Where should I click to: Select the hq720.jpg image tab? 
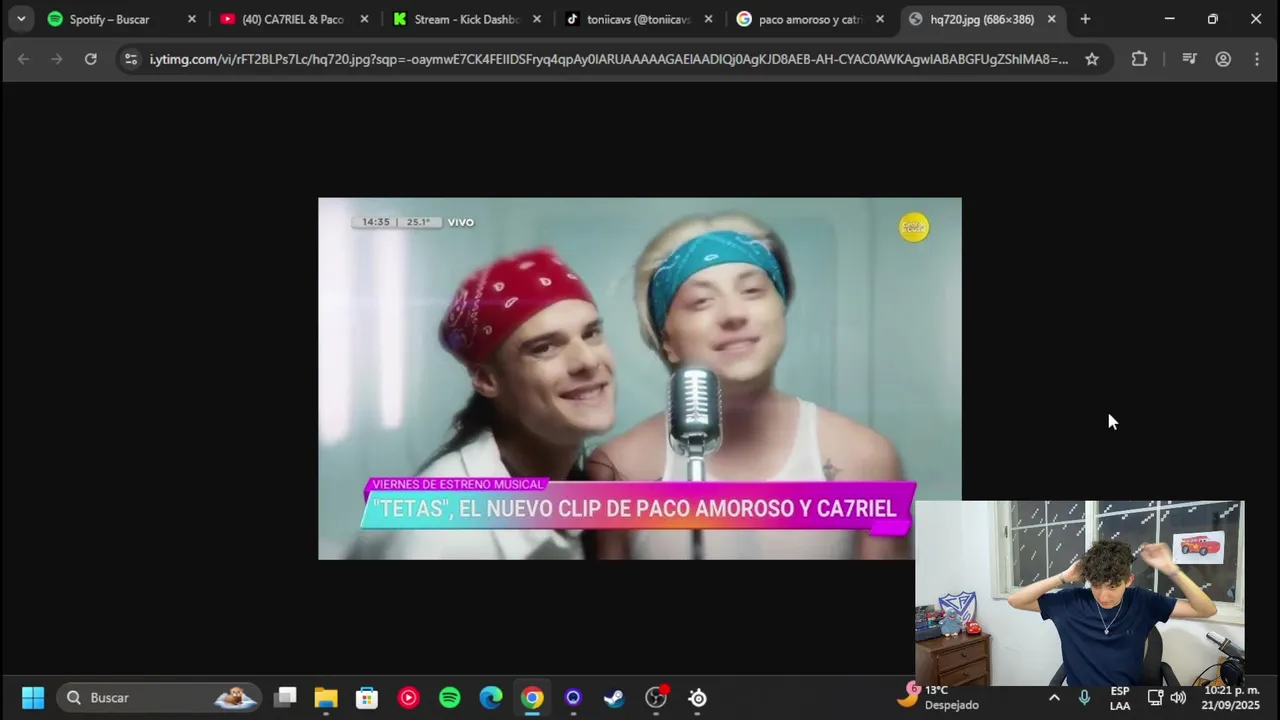(x=983, y=19)
